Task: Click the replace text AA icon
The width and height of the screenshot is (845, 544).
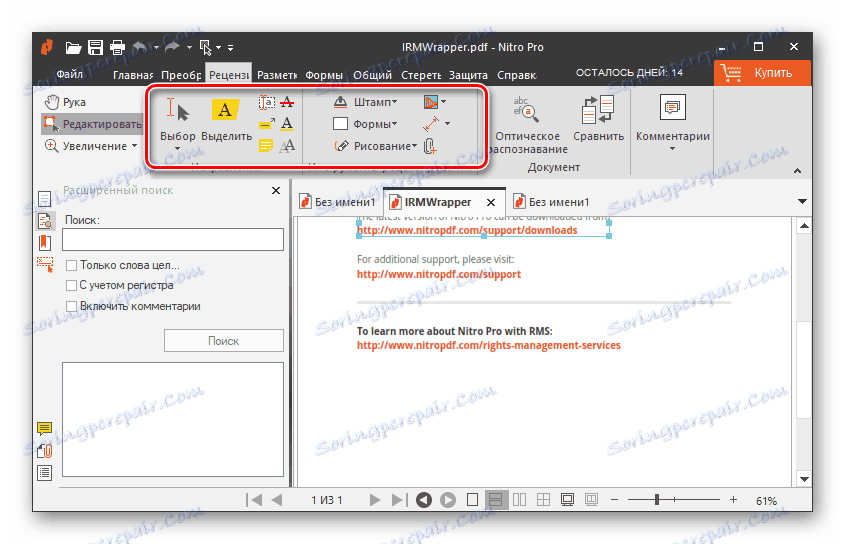Action: pyautogui.click(x=287, y=146)
